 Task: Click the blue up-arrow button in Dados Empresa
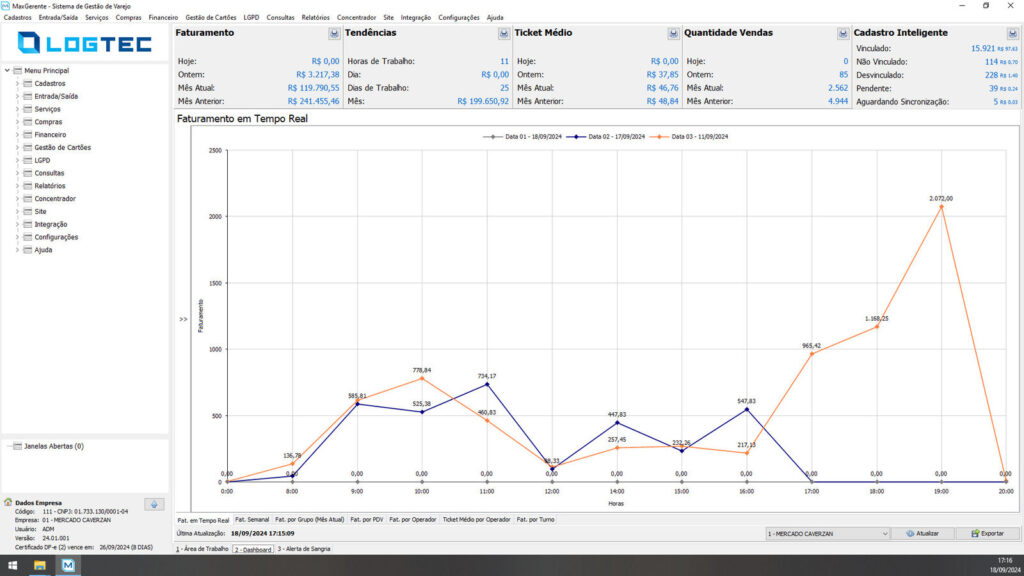154,504
